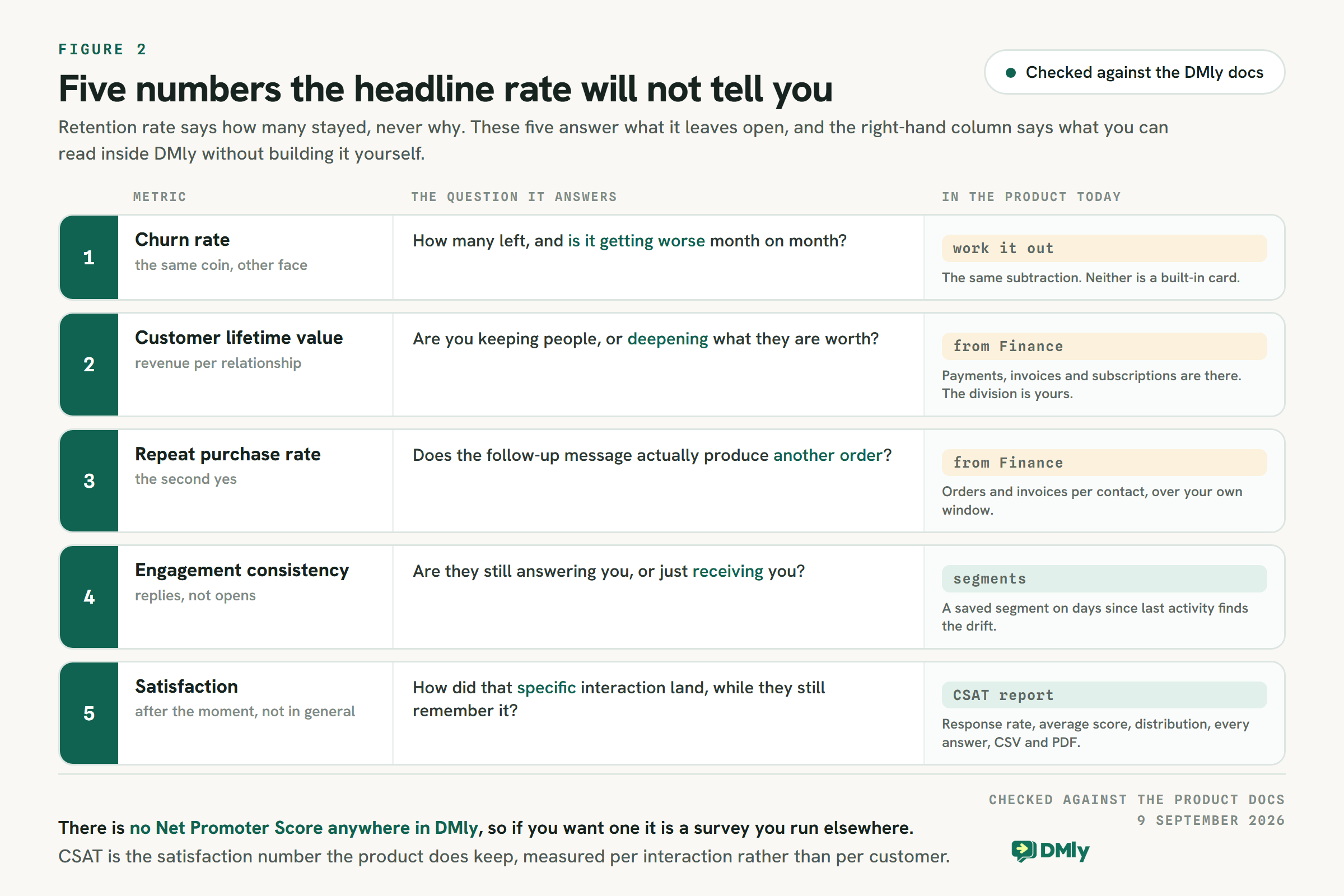Click 'Orders and invoices per contact' note

[x=1092, y=501]
